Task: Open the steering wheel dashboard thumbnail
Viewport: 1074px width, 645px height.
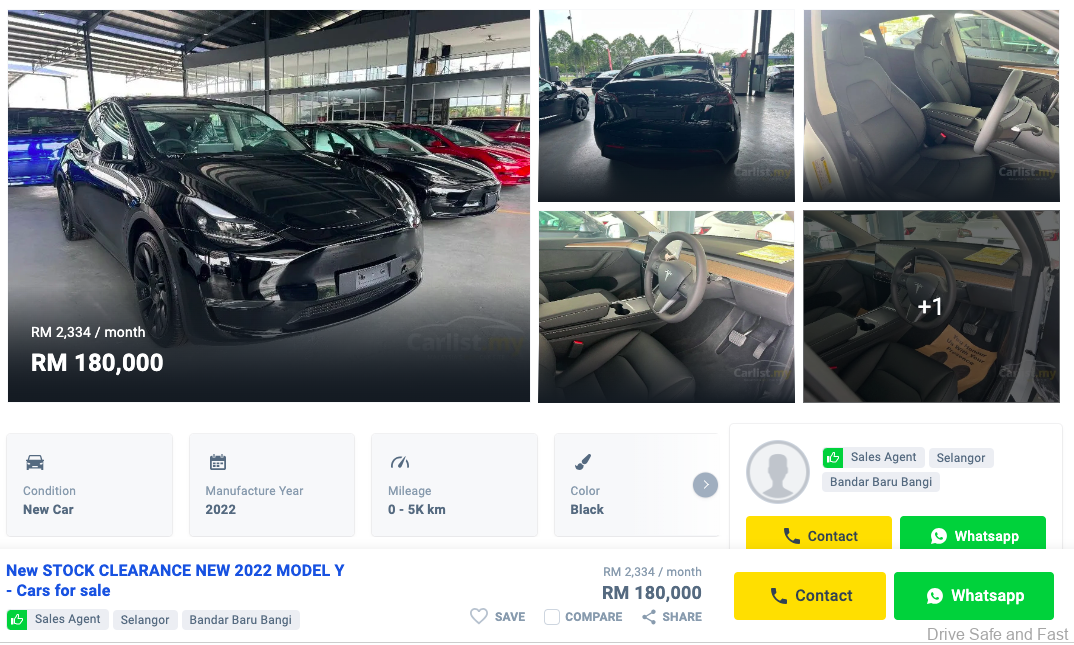Action: coord(666,307)
